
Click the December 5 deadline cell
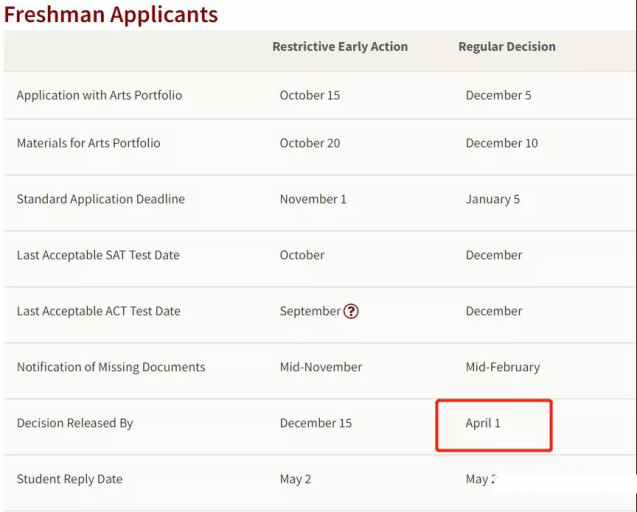point(498,95)
